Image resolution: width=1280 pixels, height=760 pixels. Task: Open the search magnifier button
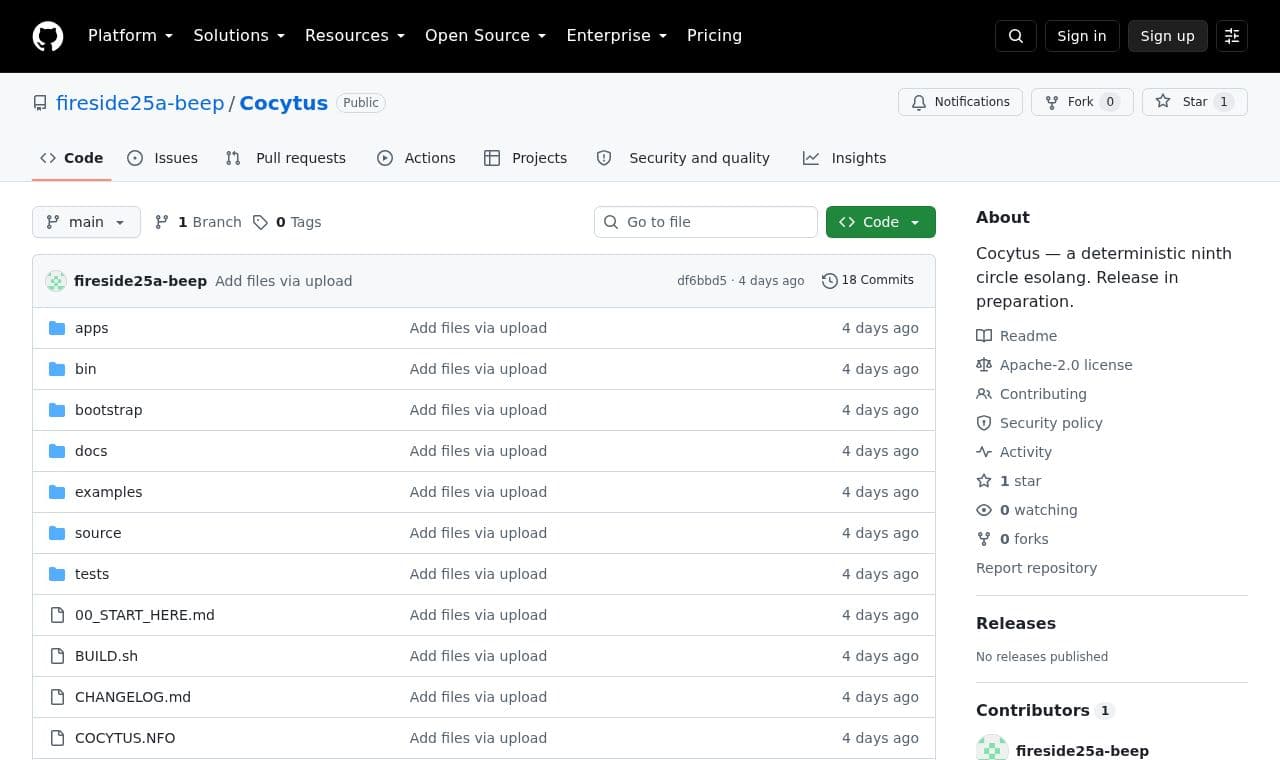1016,36
